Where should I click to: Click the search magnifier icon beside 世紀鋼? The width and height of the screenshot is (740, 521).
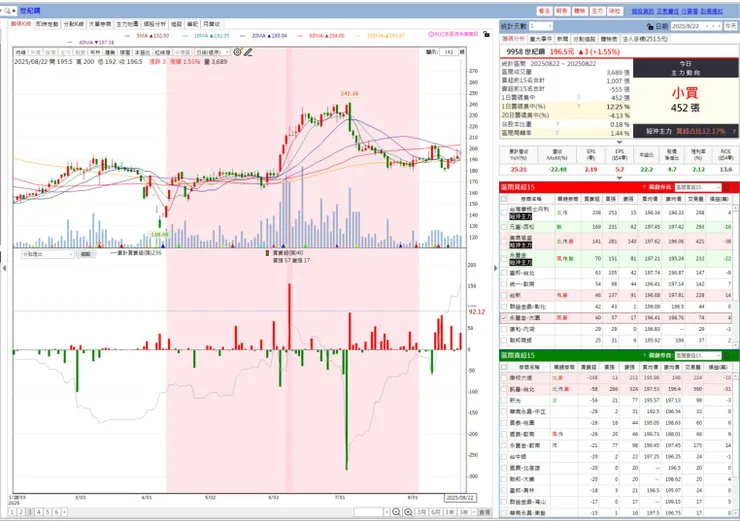point(7,10)
